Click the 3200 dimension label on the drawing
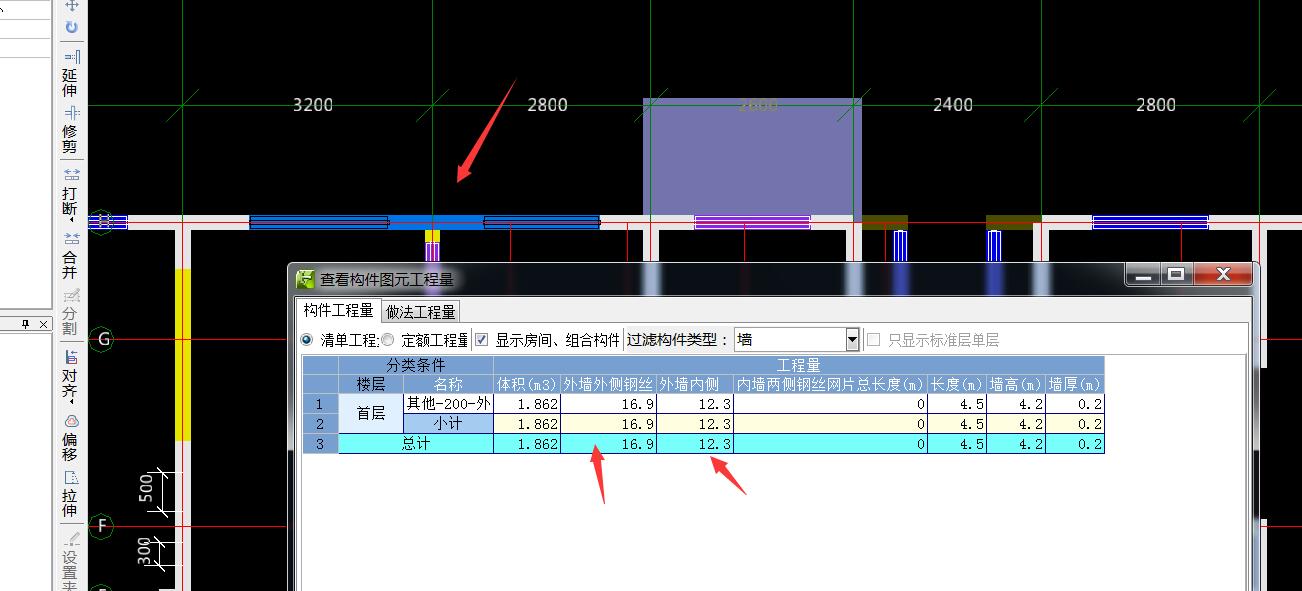The image size is (1302, 591). point(313,105)
